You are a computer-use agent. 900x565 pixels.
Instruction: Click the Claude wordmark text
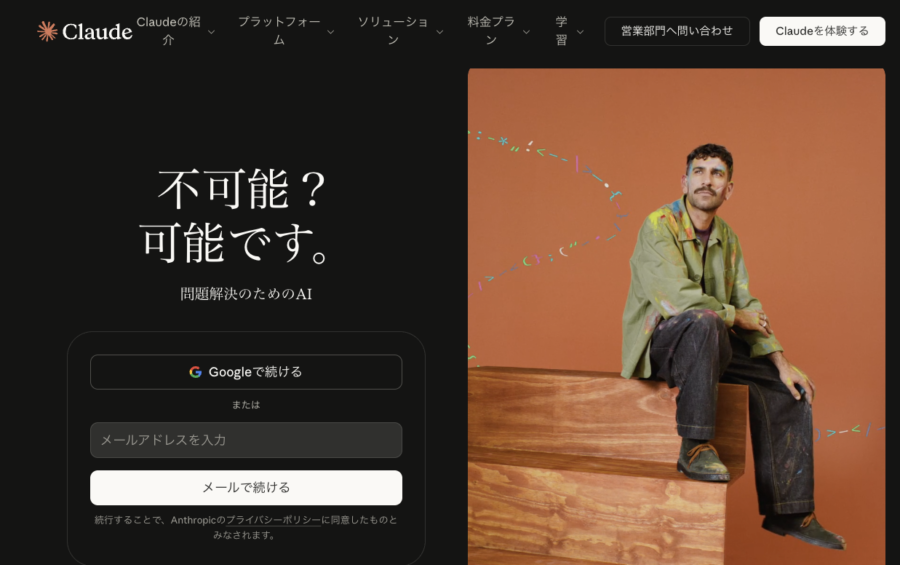click(x=97, y=32)
